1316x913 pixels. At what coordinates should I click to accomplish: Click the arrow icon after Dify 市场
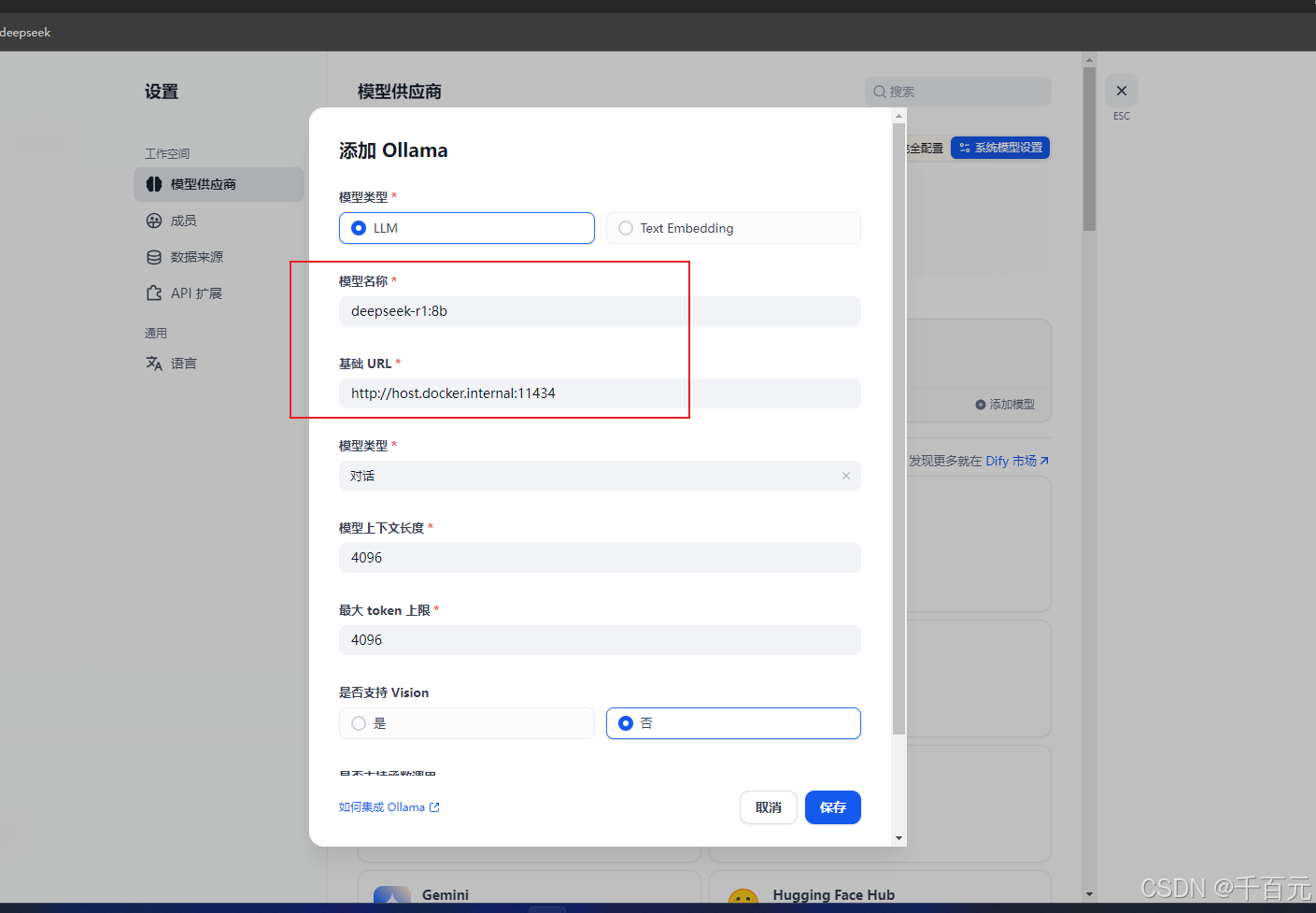tap(1044, 461)
